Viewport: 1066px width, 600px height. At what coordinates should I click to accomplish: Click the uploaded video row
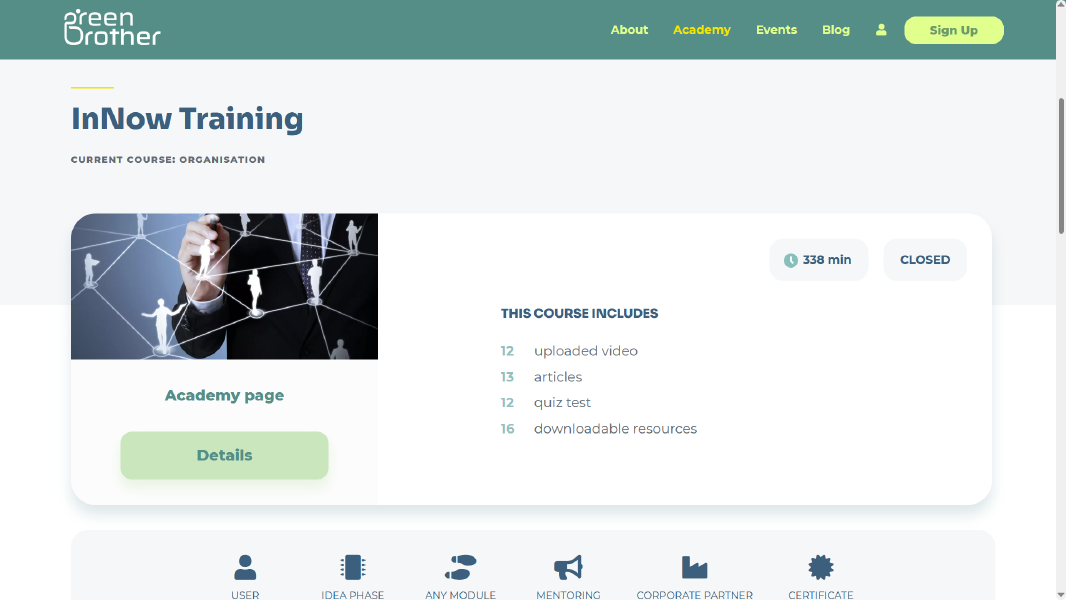(569, 351)
